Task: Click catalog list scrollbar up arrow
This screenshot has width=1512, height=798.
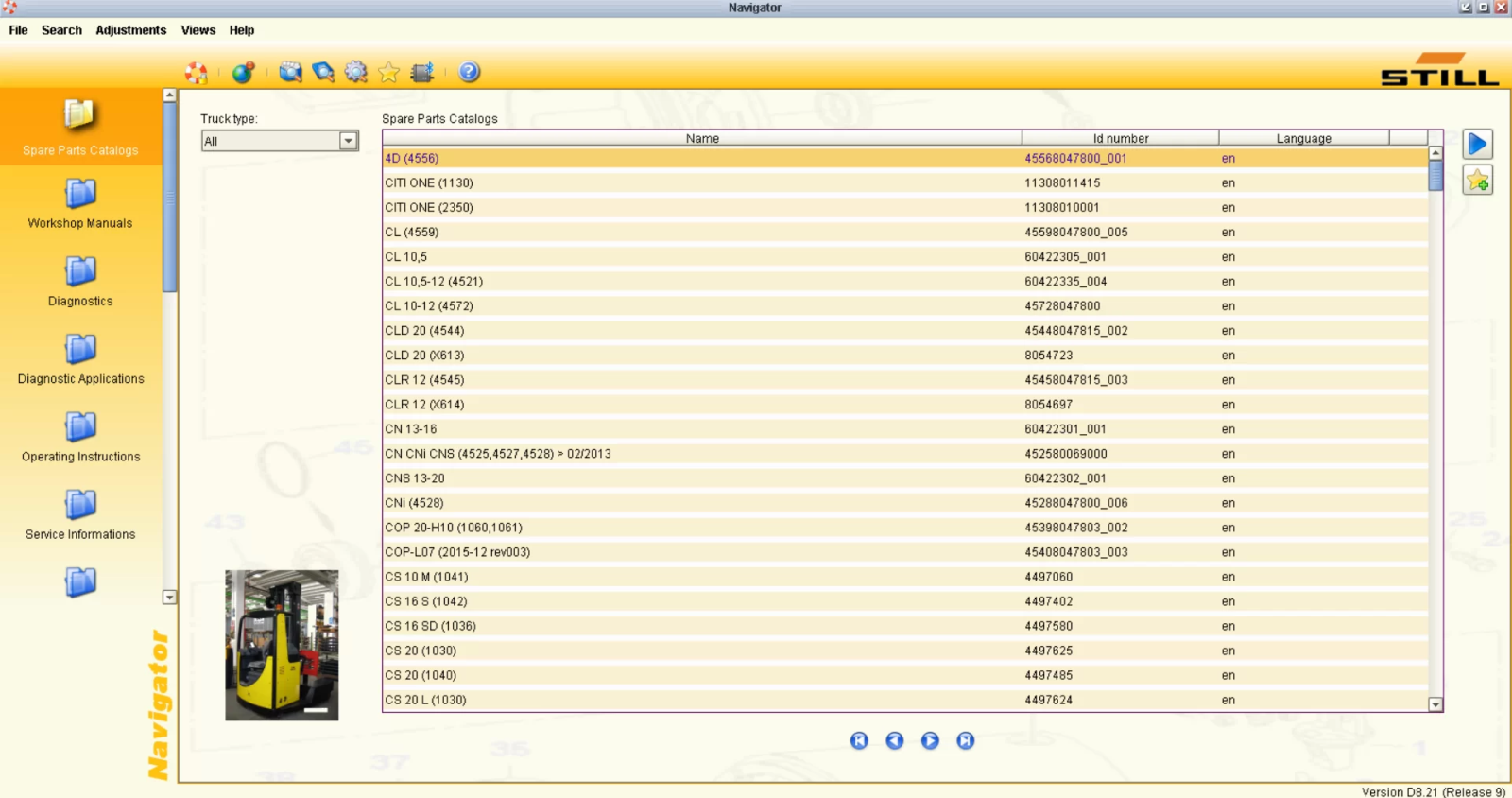Action: (1435, 152)
